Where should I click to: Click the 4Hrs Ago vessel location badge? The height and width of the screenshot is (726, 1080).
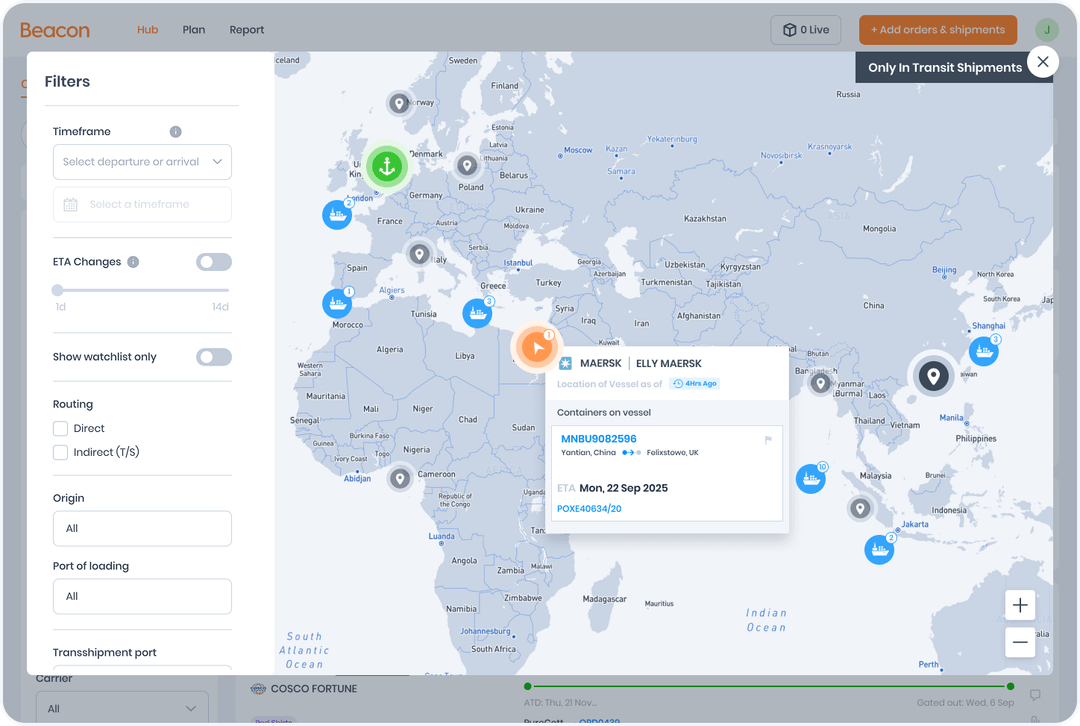(694, 383)
